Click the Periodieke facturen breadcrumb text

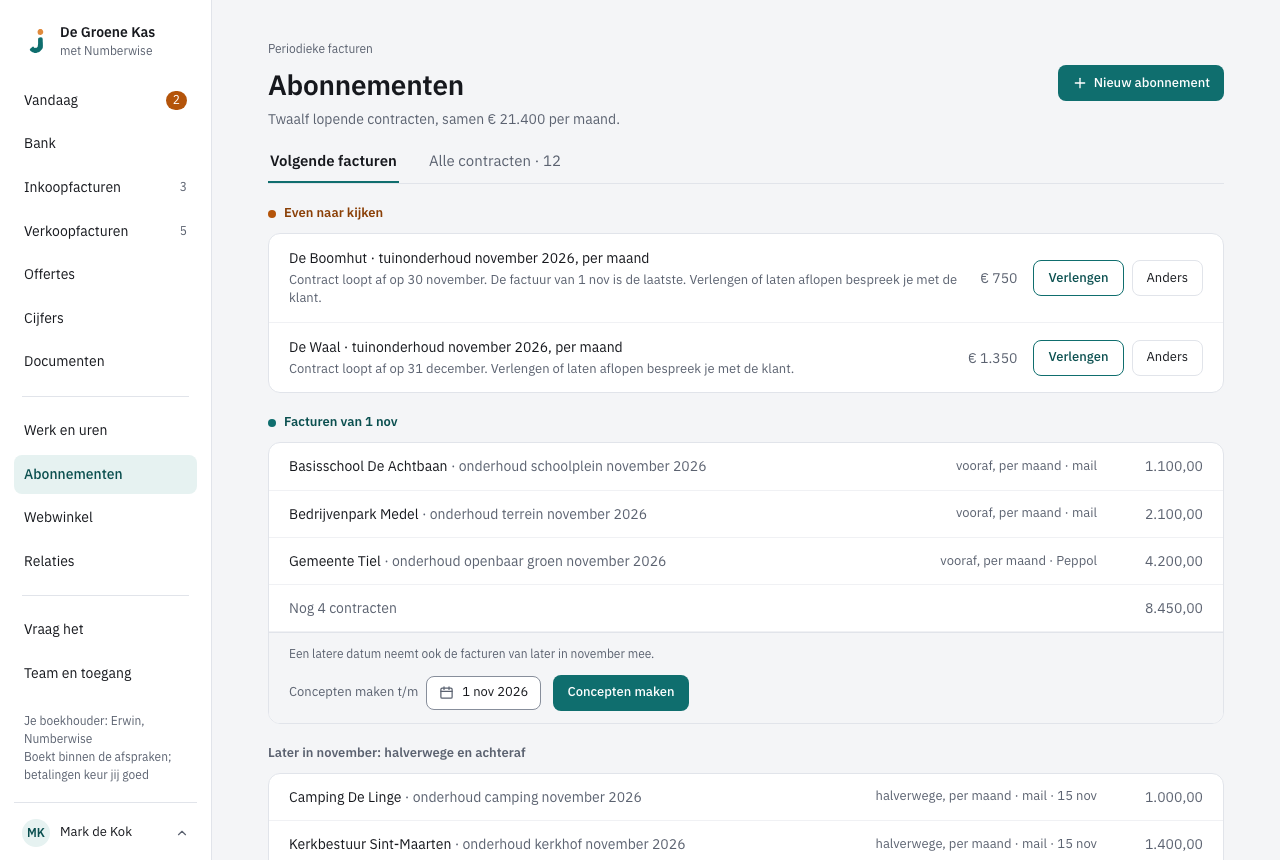click(320, 49)
